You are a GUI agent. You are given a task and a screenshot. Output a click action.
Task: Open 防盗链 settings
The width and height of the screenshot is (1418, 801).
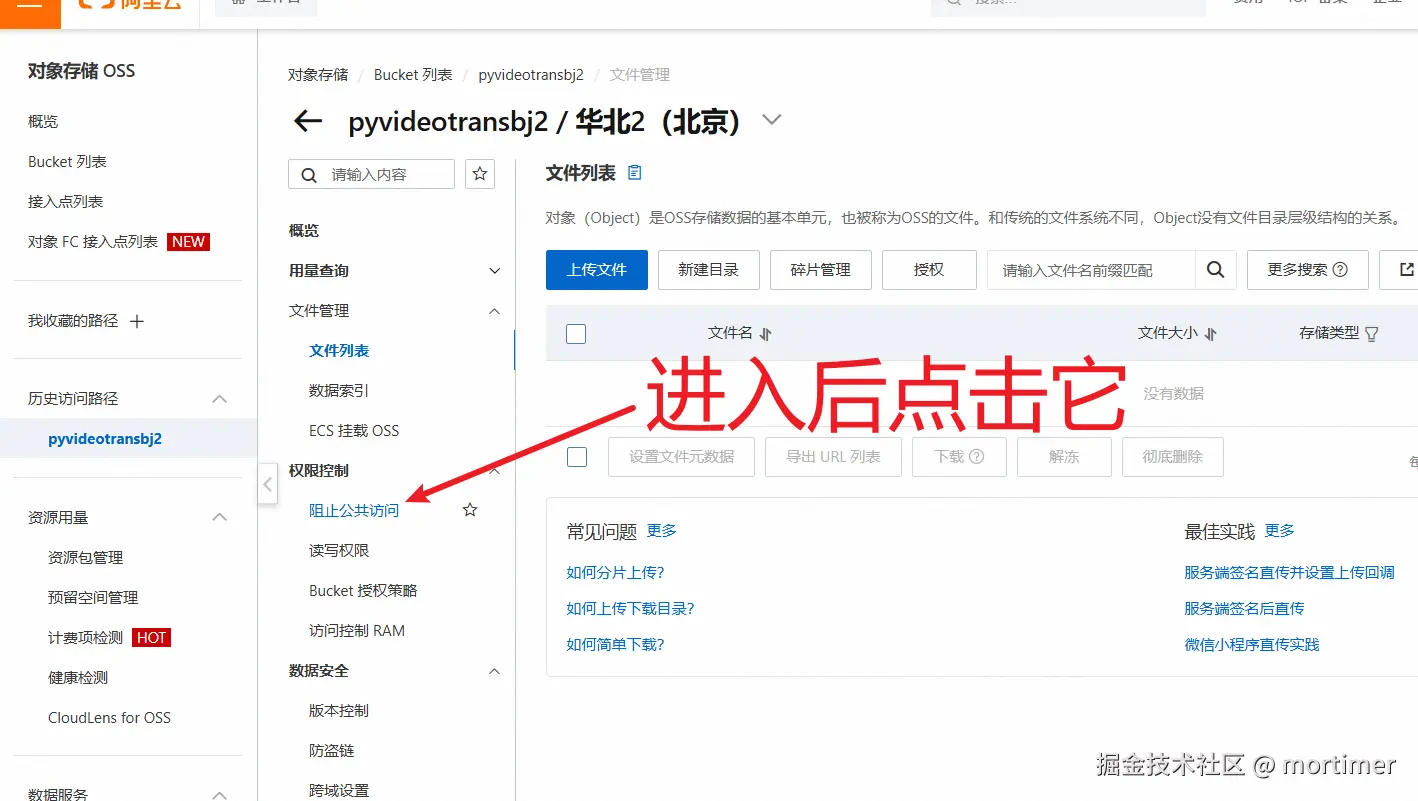332,750
